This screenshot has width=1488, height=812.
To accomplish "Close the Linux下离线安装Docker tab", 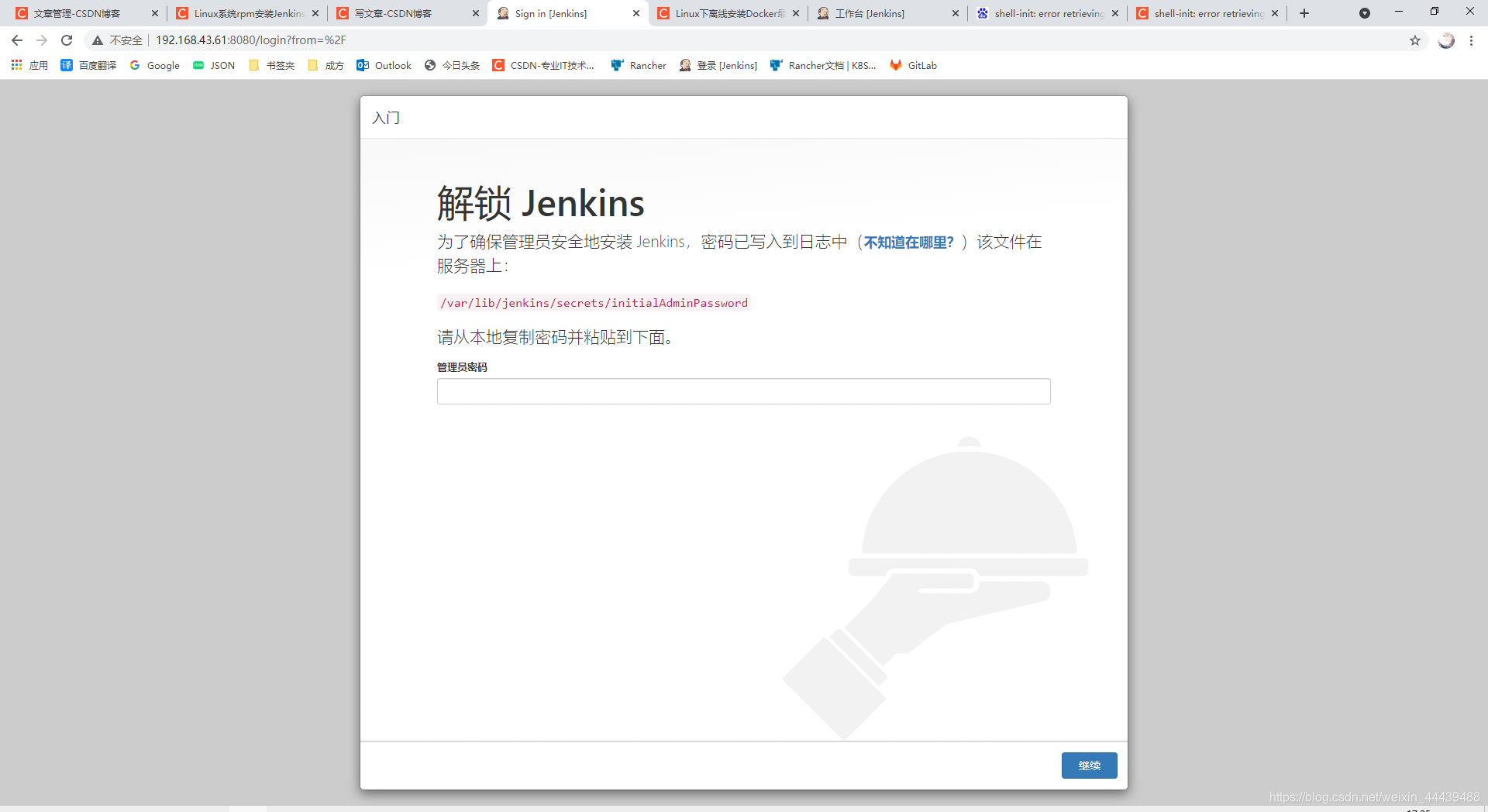I will [x=796, y=13].
